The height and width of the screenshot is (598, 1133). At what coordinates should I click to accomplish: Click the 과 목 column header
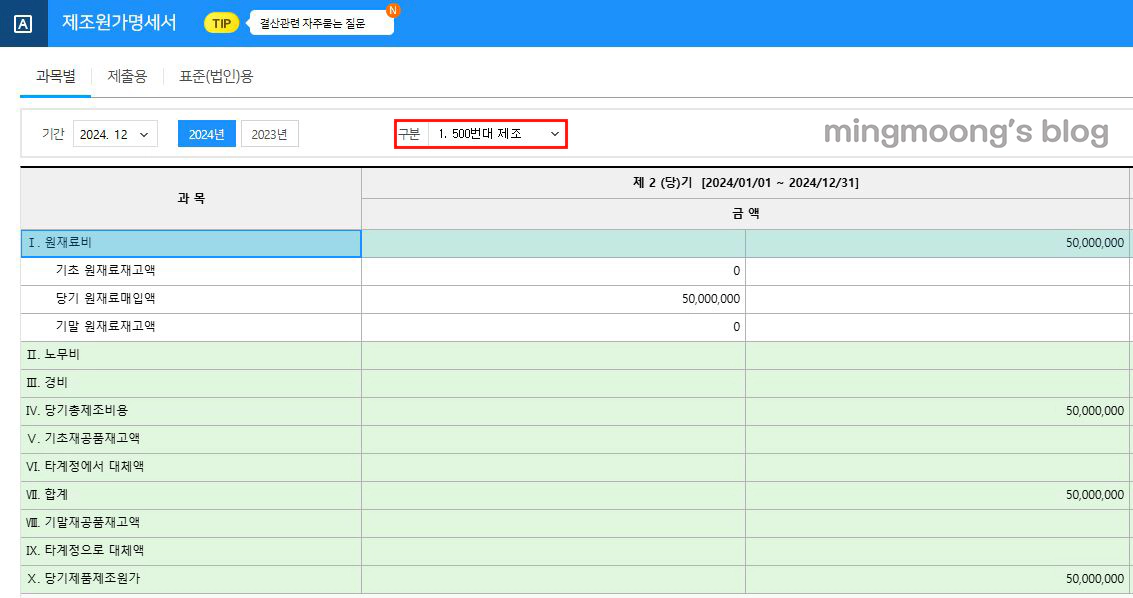pos(191,199)
